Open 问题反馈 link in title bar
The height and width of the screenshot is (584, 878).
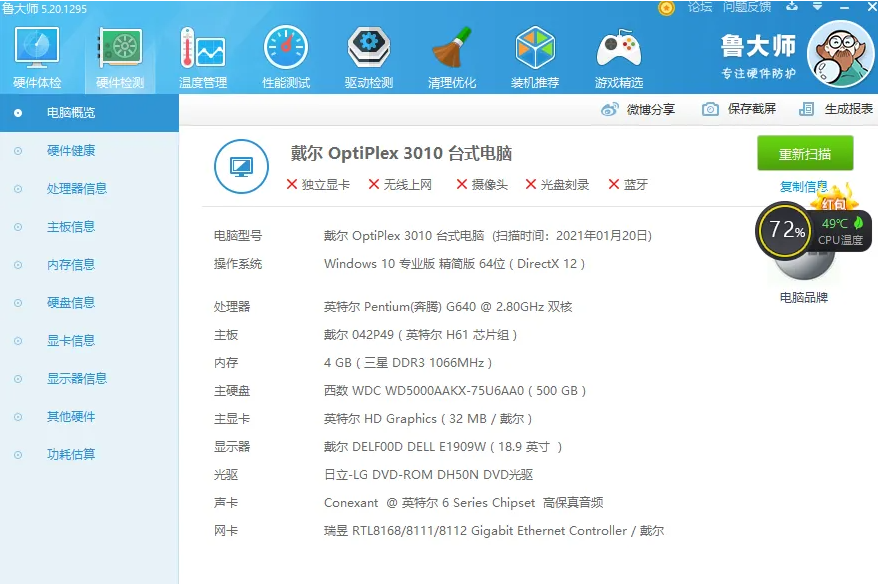click(747, 7)
